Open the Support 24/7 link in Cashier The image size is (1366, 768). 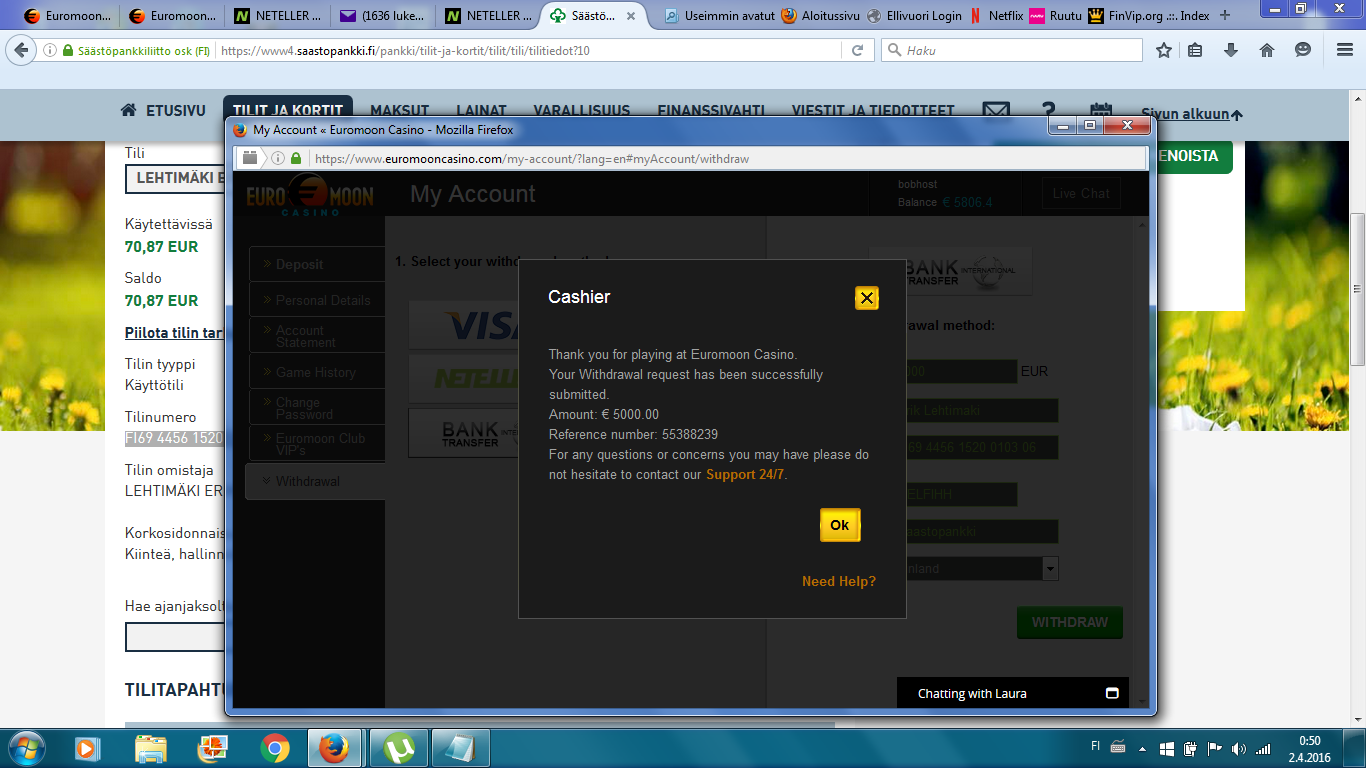745,474
